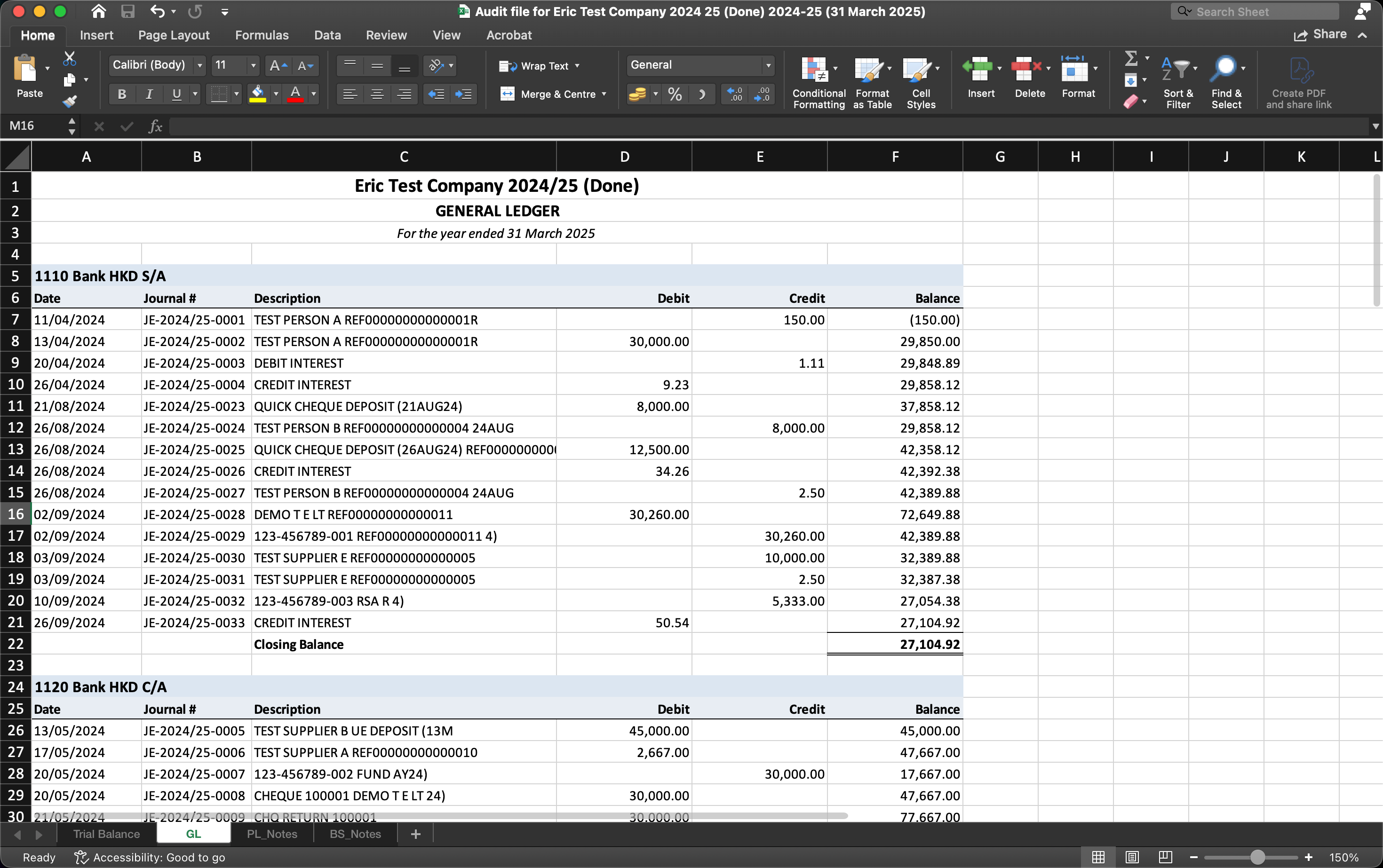The width and height of the screenshot is (1383, 868).
Task: Click the AutoSum sigma icon
Action: click(1131, 58)
